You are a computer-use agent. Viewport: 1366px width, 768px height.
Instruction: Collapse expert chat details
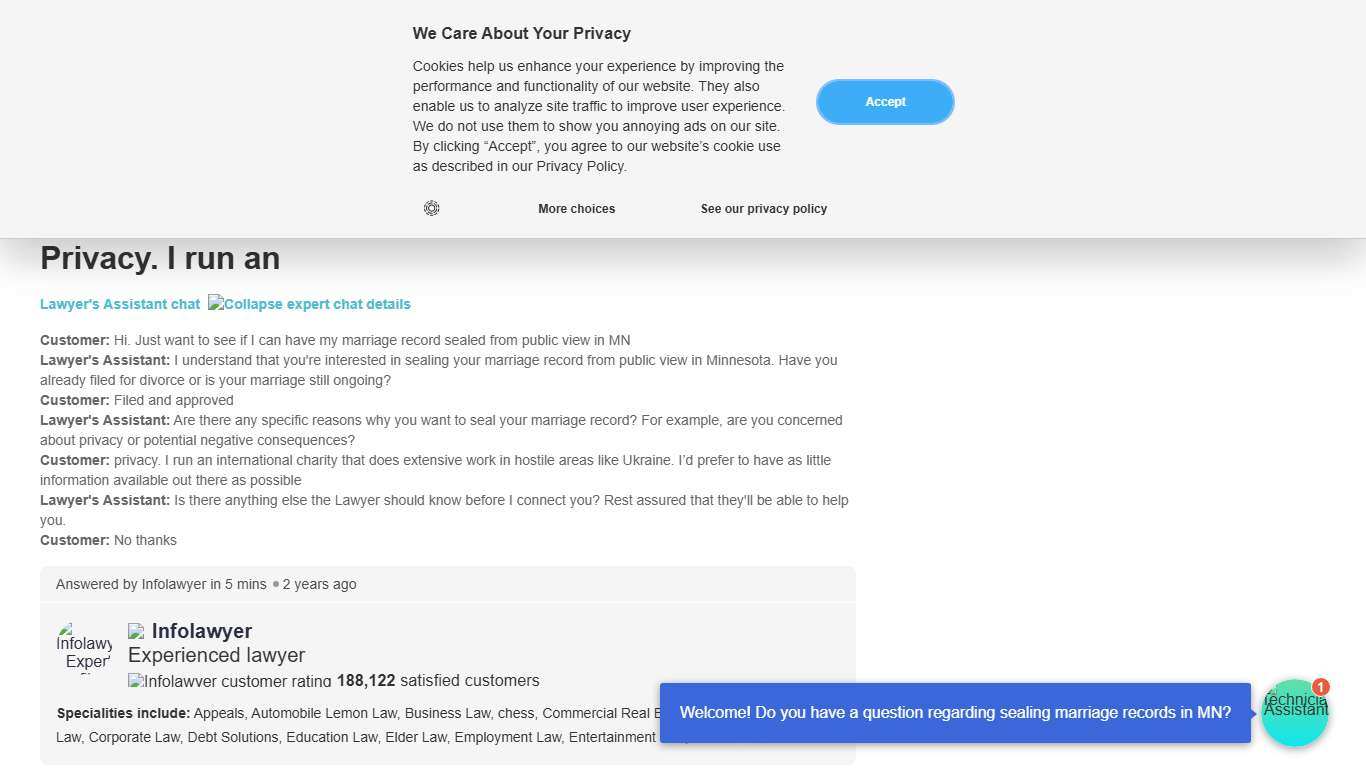pyautogui.click(x=309, y=304)
